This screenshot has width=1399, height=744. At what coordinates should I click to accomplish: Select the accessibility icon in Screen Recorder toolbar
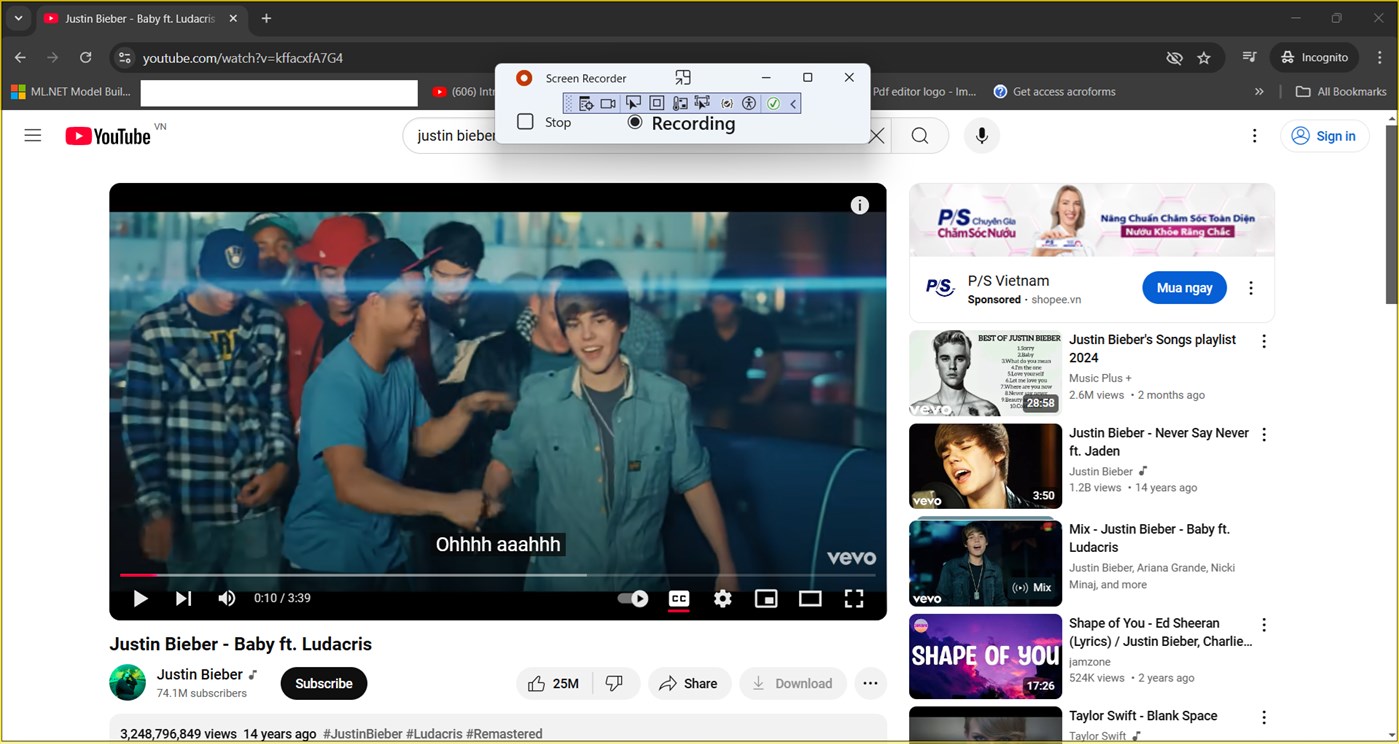pos(748,103)
